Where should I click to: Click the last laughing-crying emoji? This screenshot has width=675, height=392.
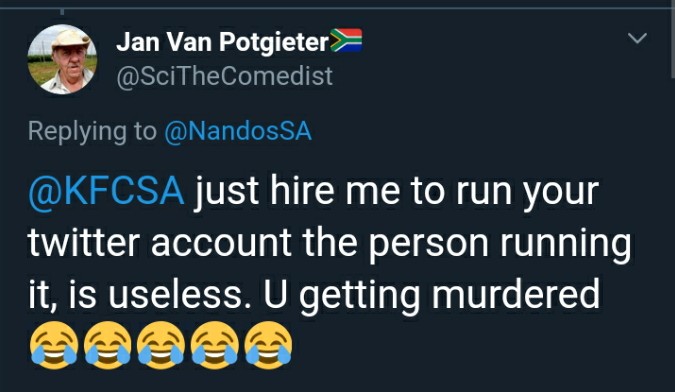268,345
